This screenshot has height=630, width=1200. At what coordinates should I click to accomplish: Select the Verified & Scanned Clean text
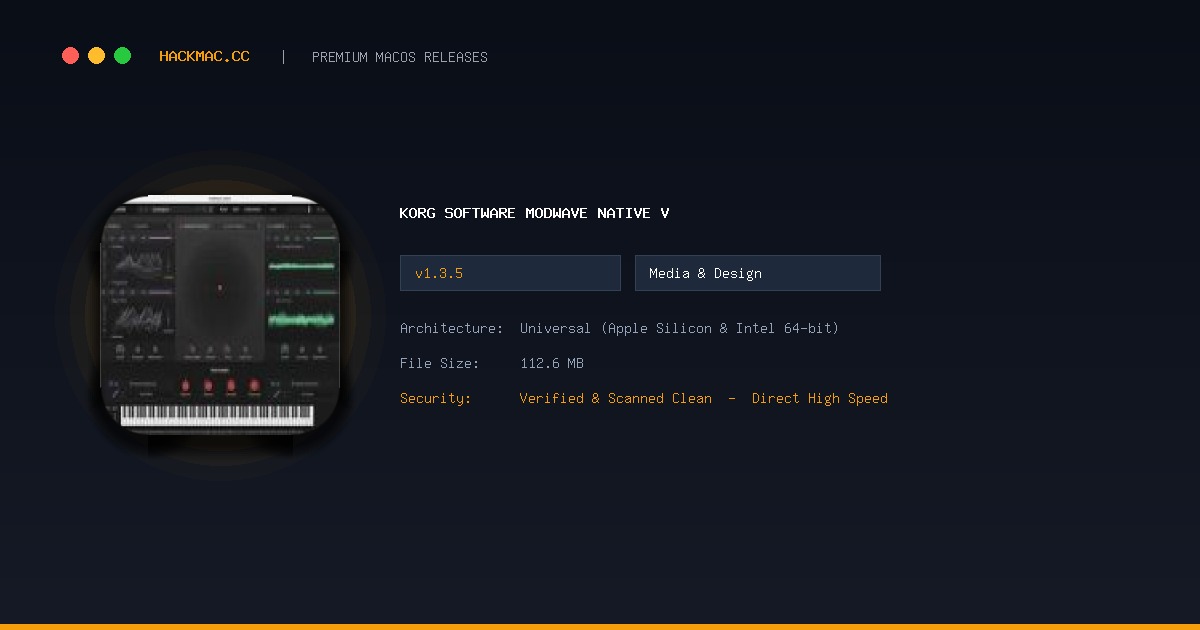point(616,398)
